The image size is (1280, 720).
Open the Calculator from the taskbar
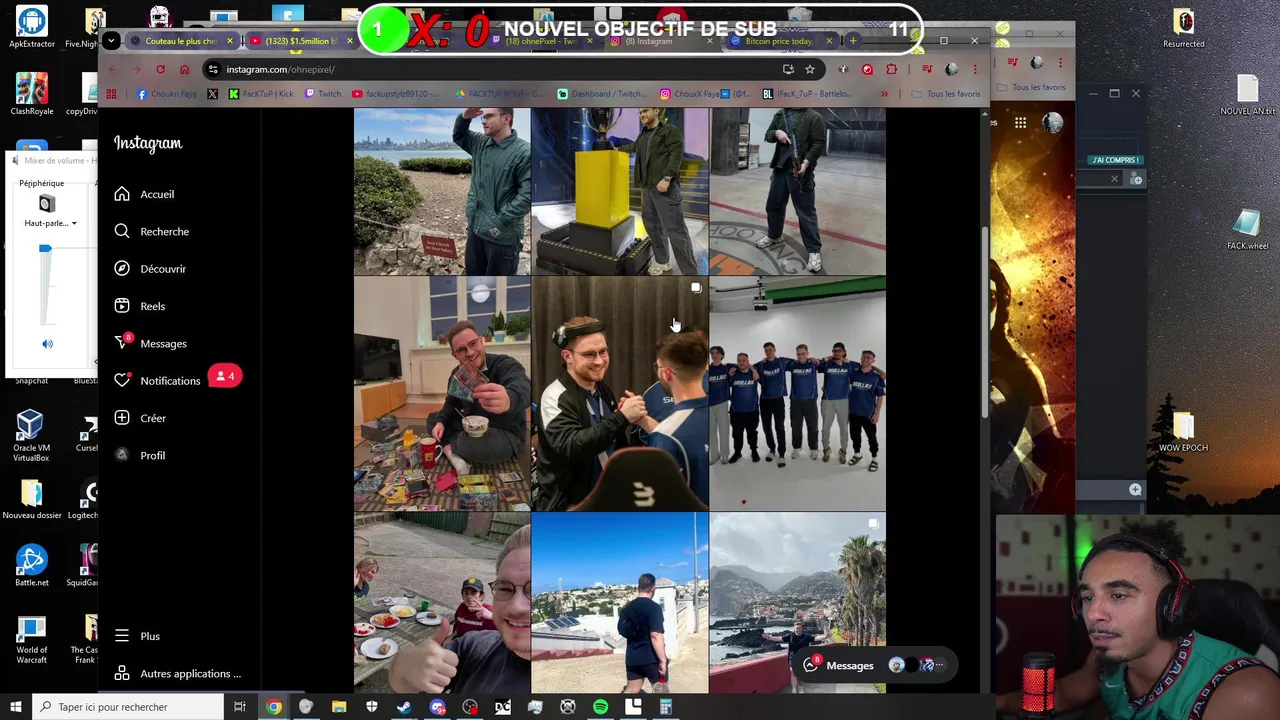(665, 707)
